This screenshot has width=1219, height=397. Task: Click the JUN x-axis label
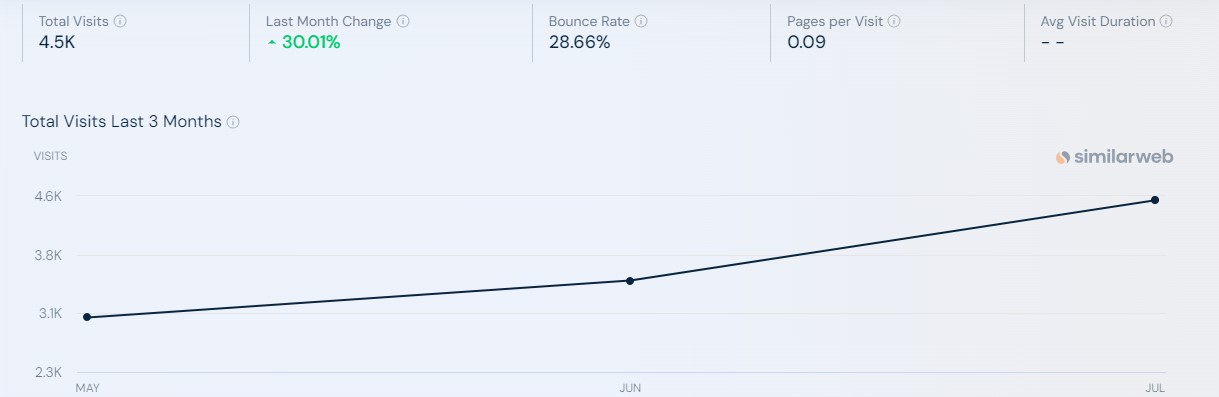(630, 387)
